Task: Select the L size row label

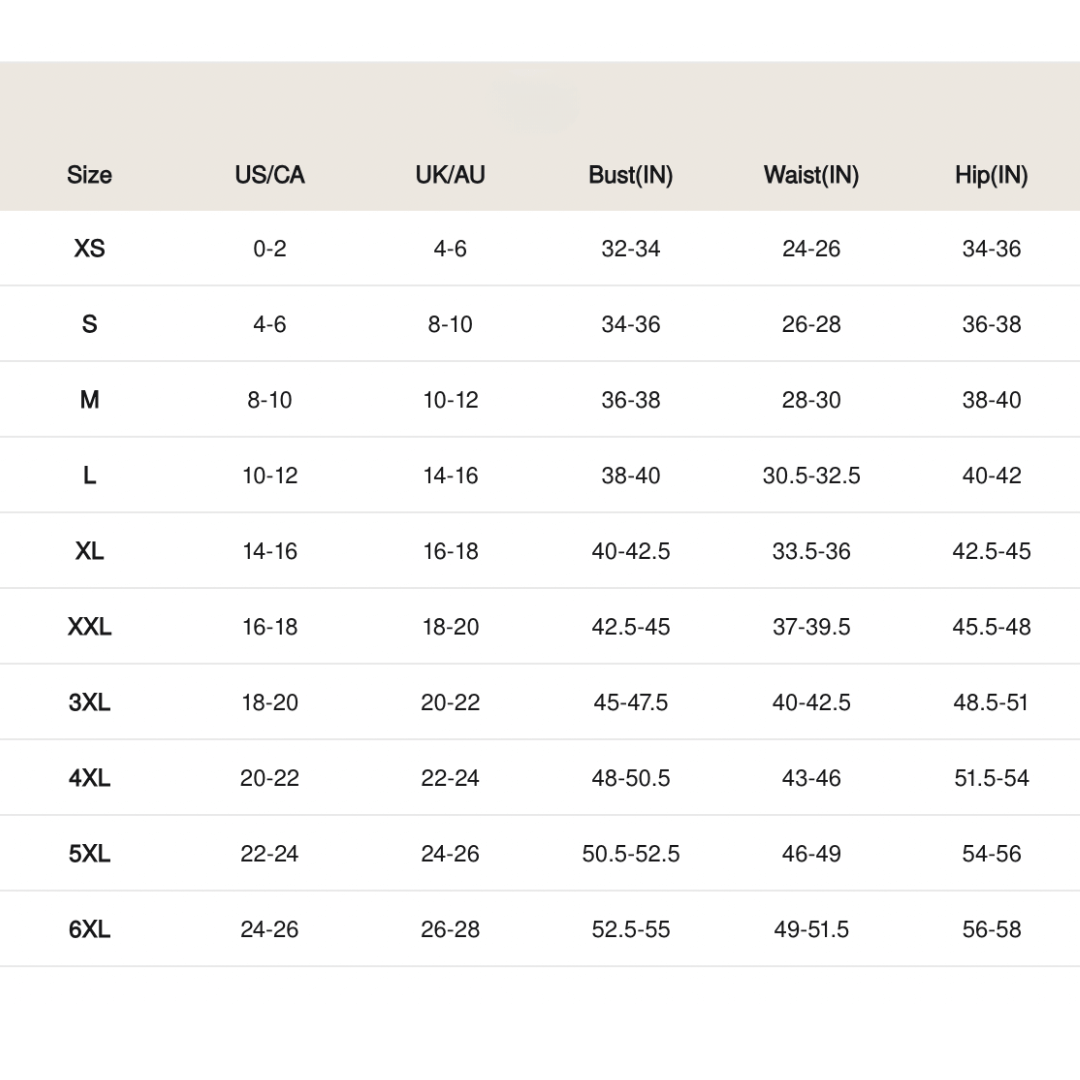Action: point(89,475)
